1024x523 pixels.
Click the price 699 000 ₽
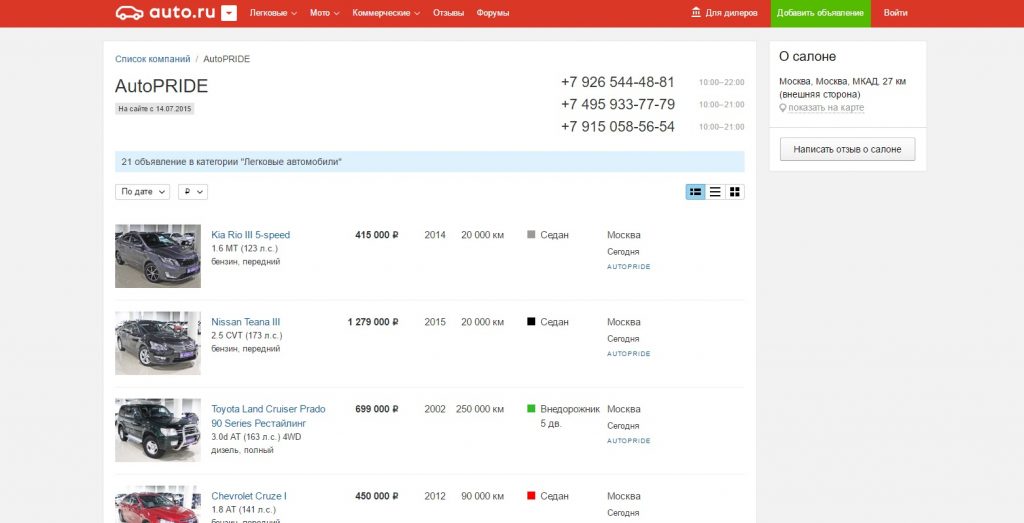coord(377,409)
